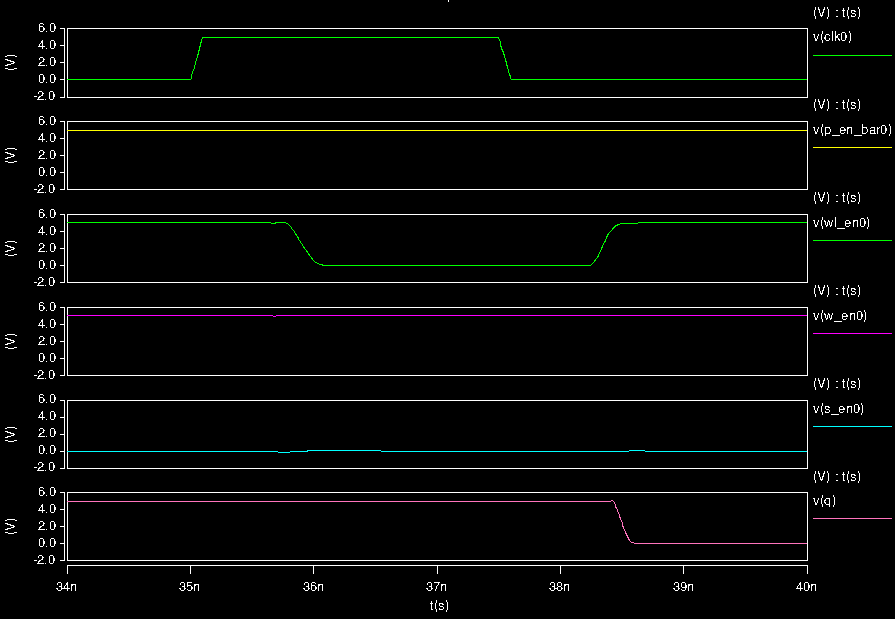Click the falling edge of the q waveform

[x=622, y=522]
